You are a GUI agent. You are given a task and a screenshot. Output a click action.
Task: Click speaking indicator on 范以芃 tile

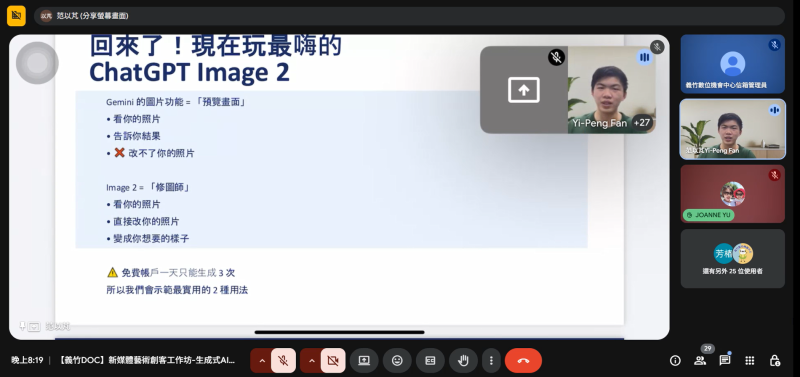(x=774, y=110)
